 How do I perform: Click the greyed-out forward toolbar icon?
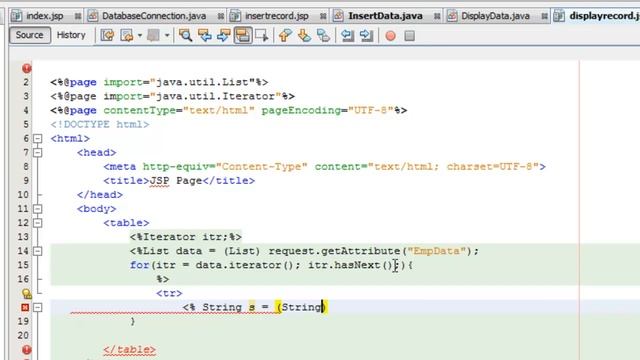click(153, 36)
